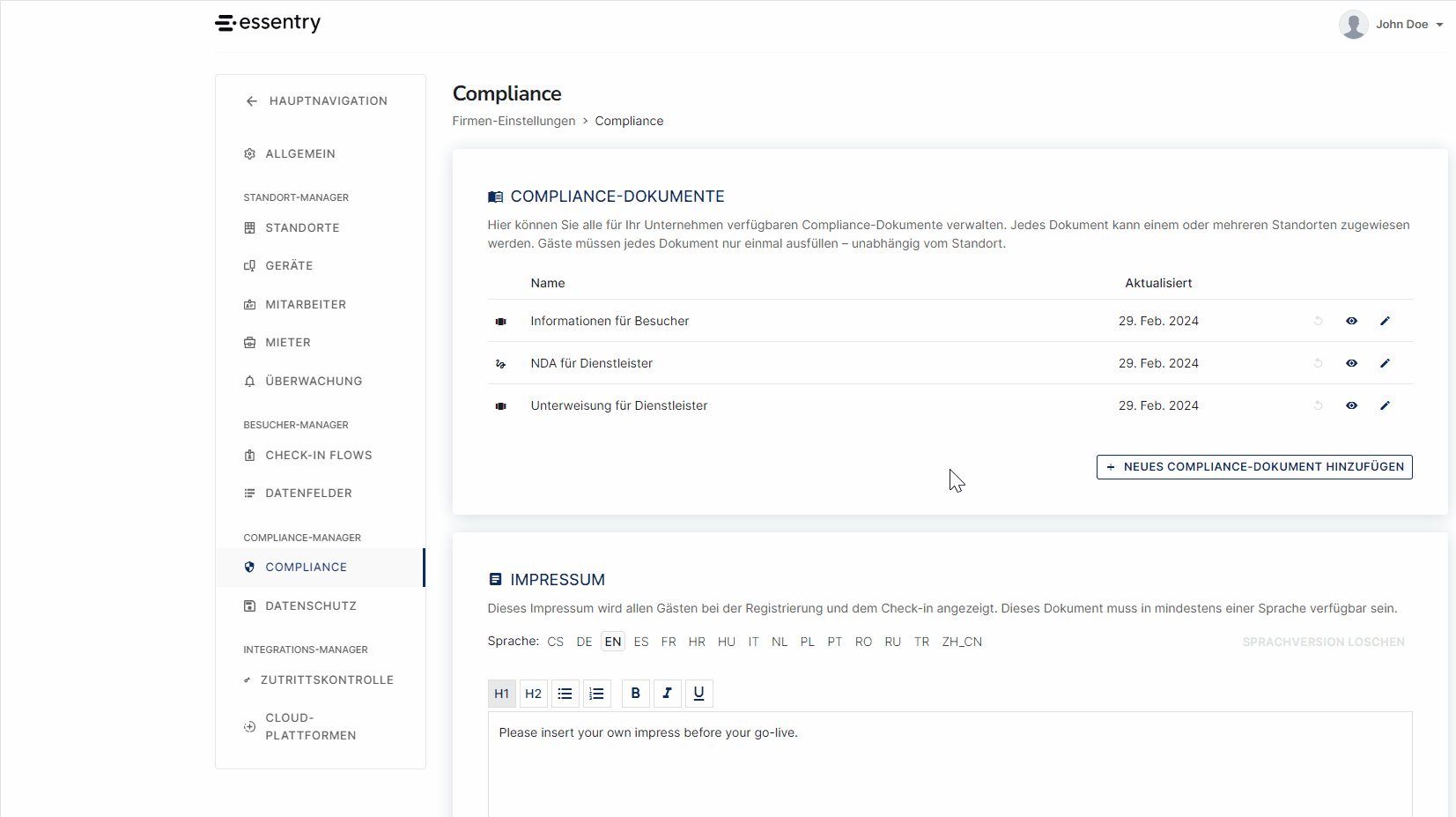Click restore icon for Informationen für Besucher
This screenshot has height=817, width=1456.
[x=1319, y=322]
